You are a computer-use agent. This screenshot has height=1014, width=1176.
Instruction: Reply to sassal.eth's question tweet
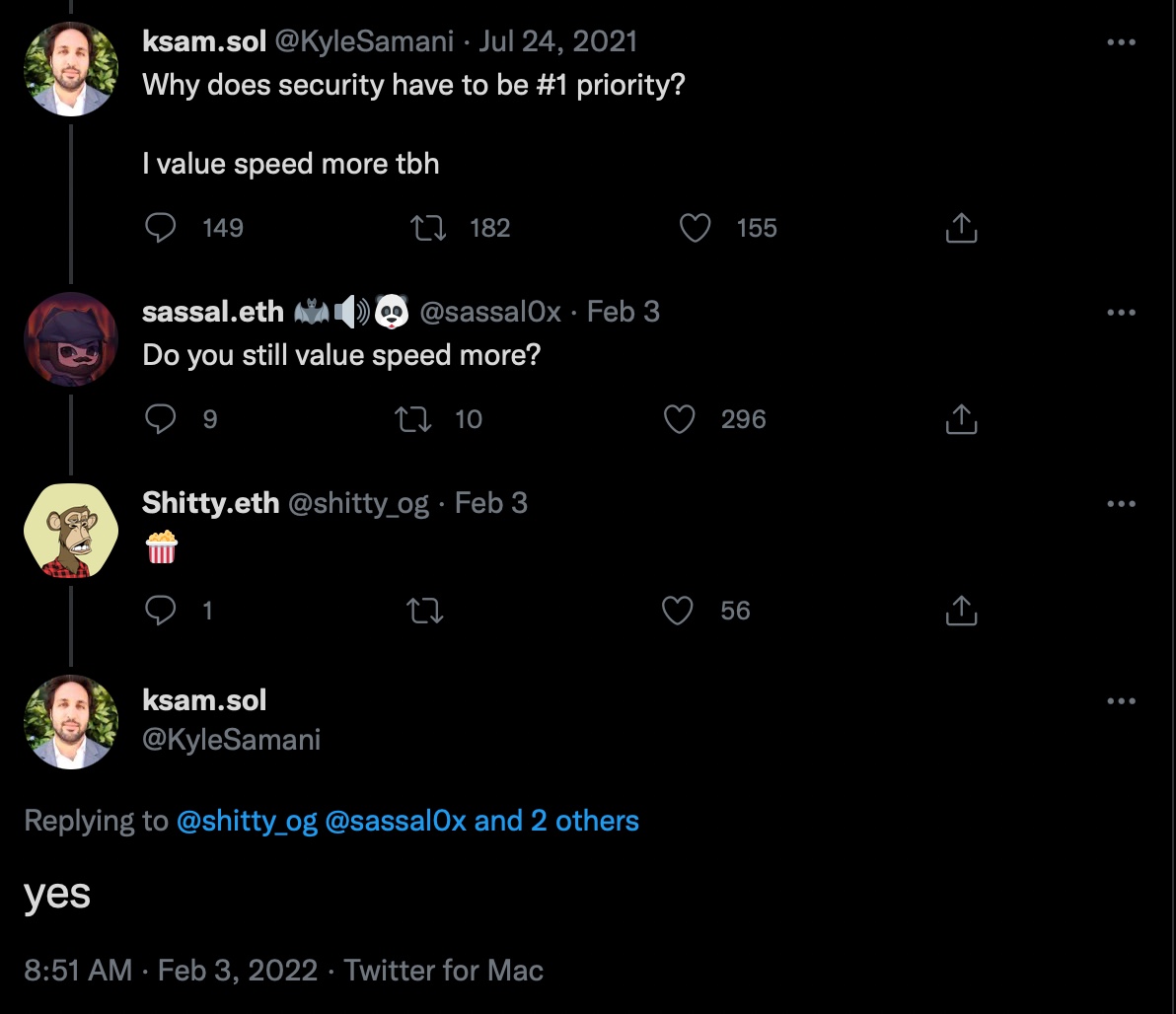pyautogui.click(x=161, y=420)
